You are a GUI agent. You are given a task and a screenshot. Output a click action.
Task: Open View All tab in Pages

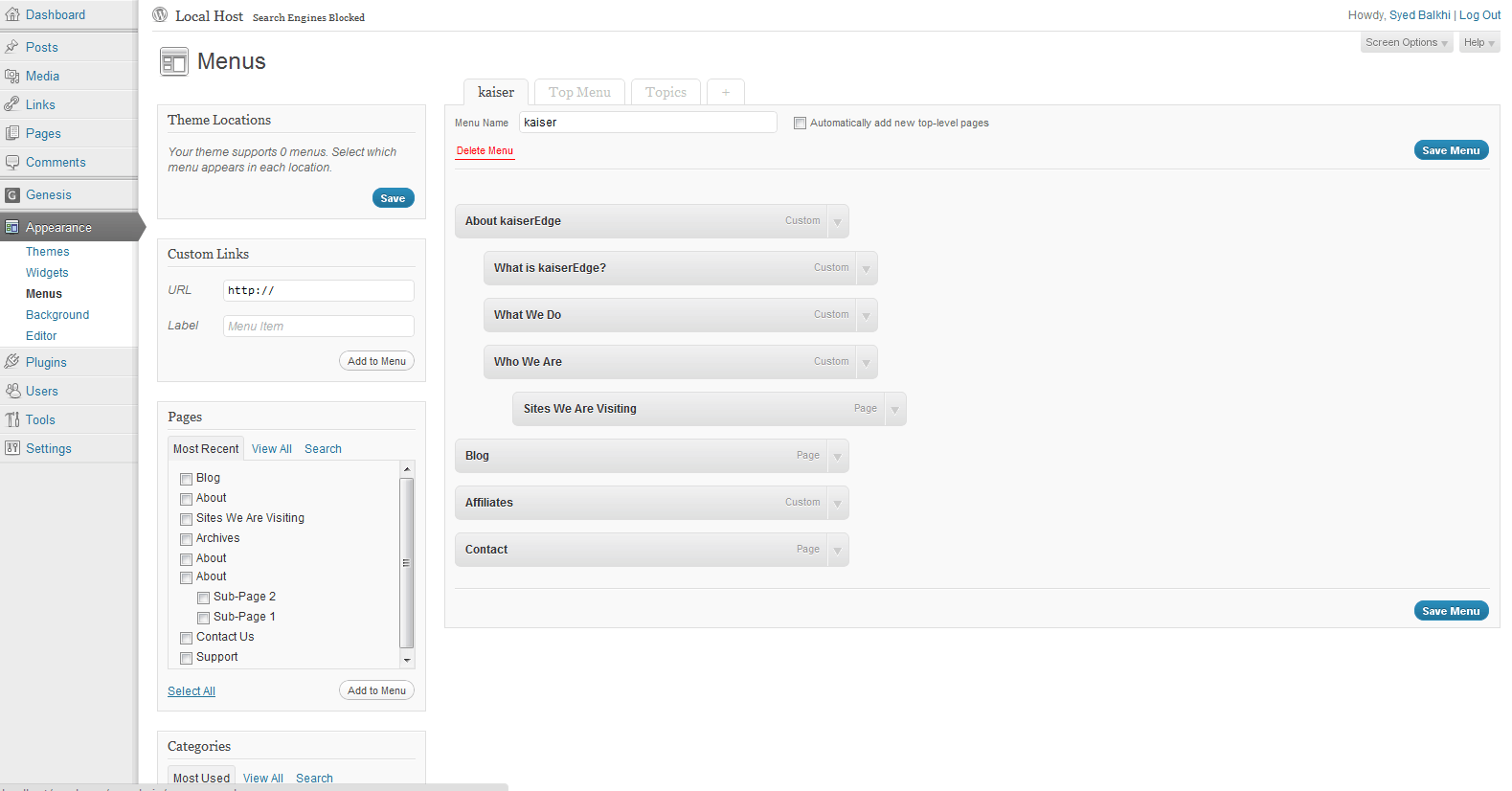click(271, 449)
